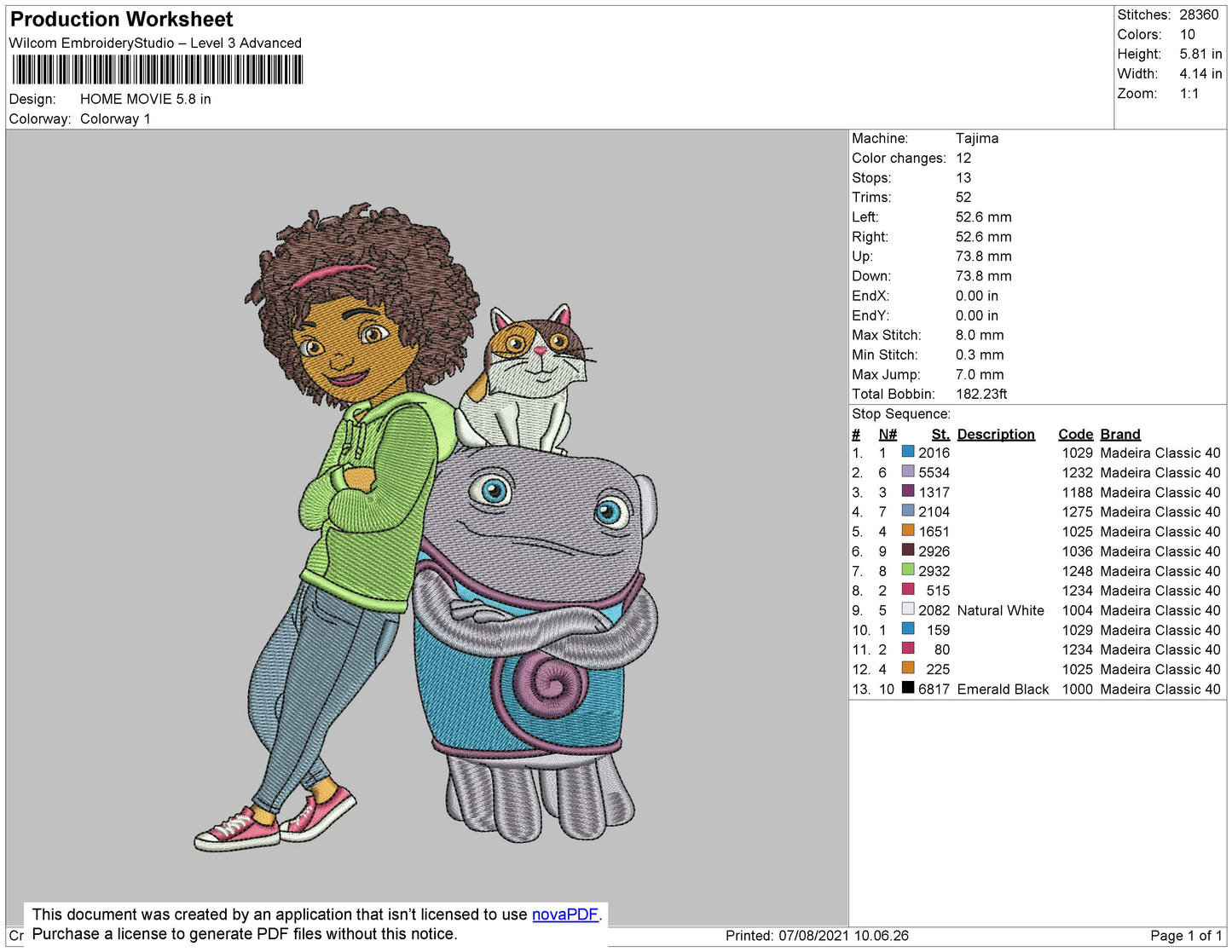Select the 'Emerald Black' description text
Image resolution: width=1232 pixels, height=952 pixels.
tap(1003, 689)
